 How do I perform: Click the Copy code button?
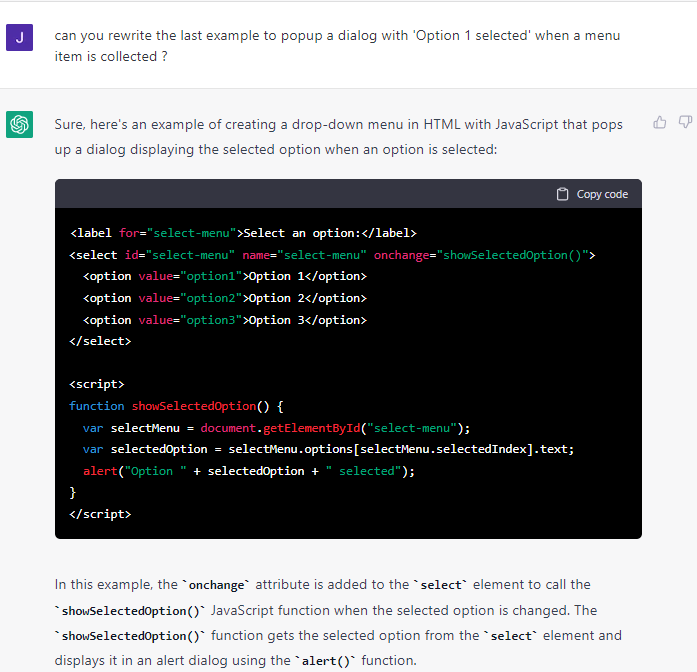point(592,194)
